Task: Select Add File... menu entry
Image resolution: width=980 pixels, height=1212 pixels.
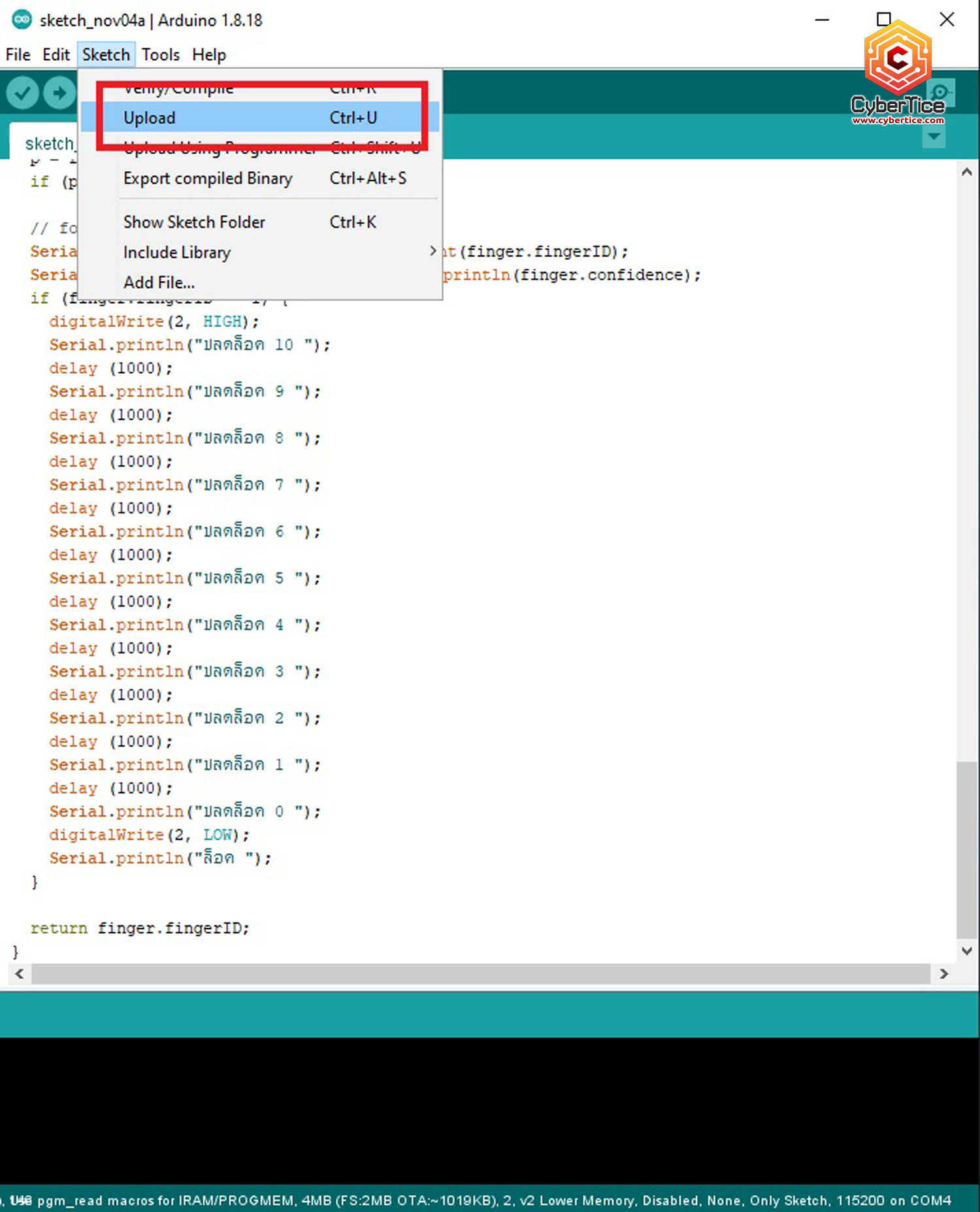Action: [x=260, y=282]
